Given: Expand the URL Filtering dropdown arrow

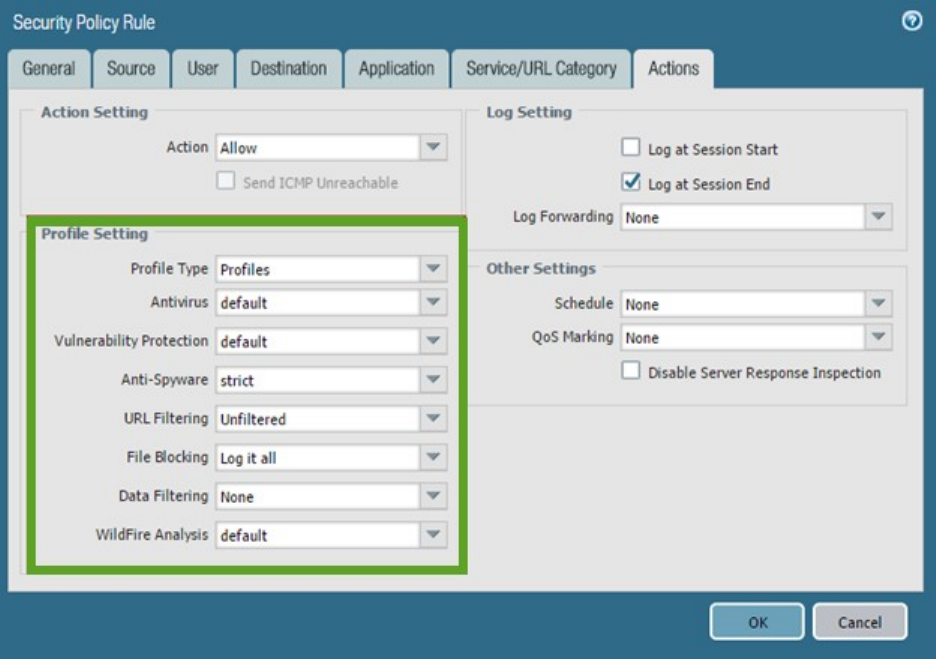Looking at the screenshot, I should pos(433,419).
